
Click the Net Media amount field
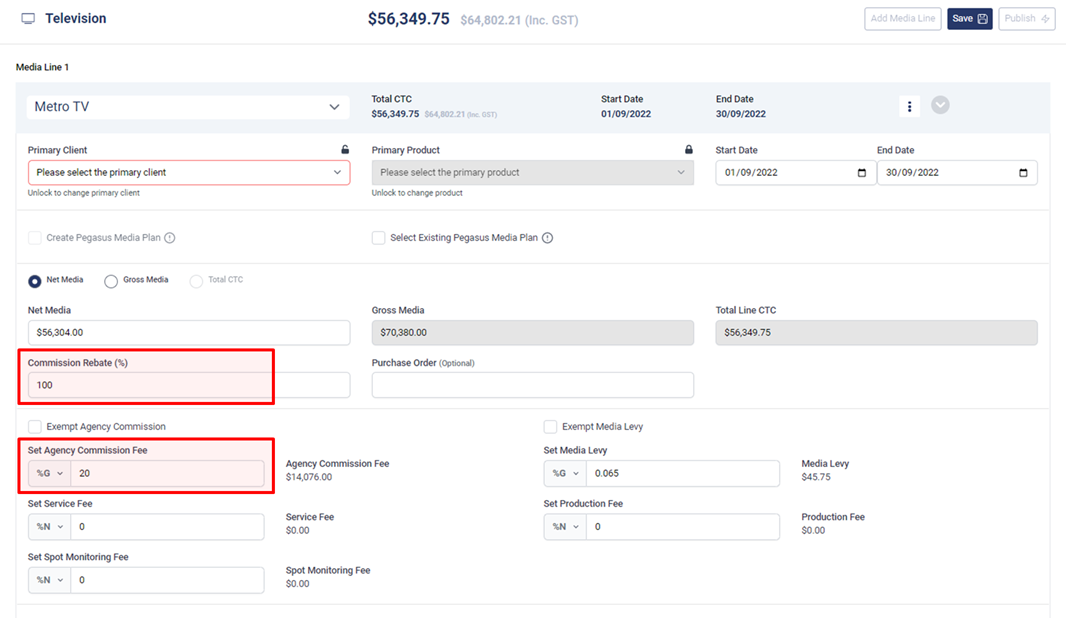pos(189,333)
